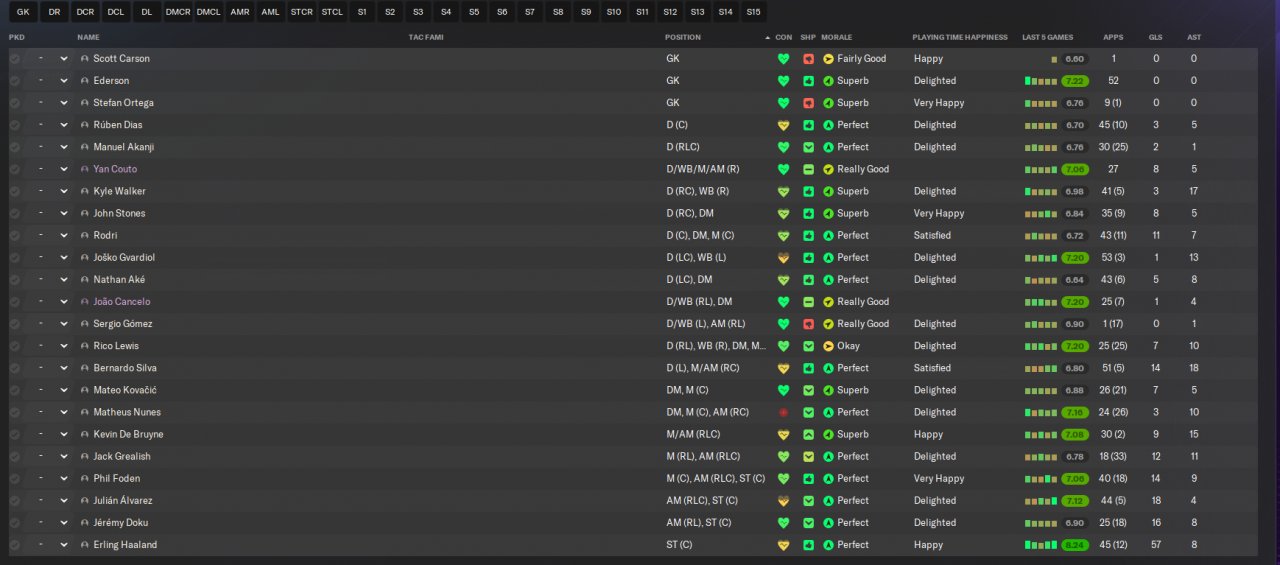Click Rodri's condition heart icon
This screenshot has width=1280, height=565.
pyautogui.click(x=783, y=236)
